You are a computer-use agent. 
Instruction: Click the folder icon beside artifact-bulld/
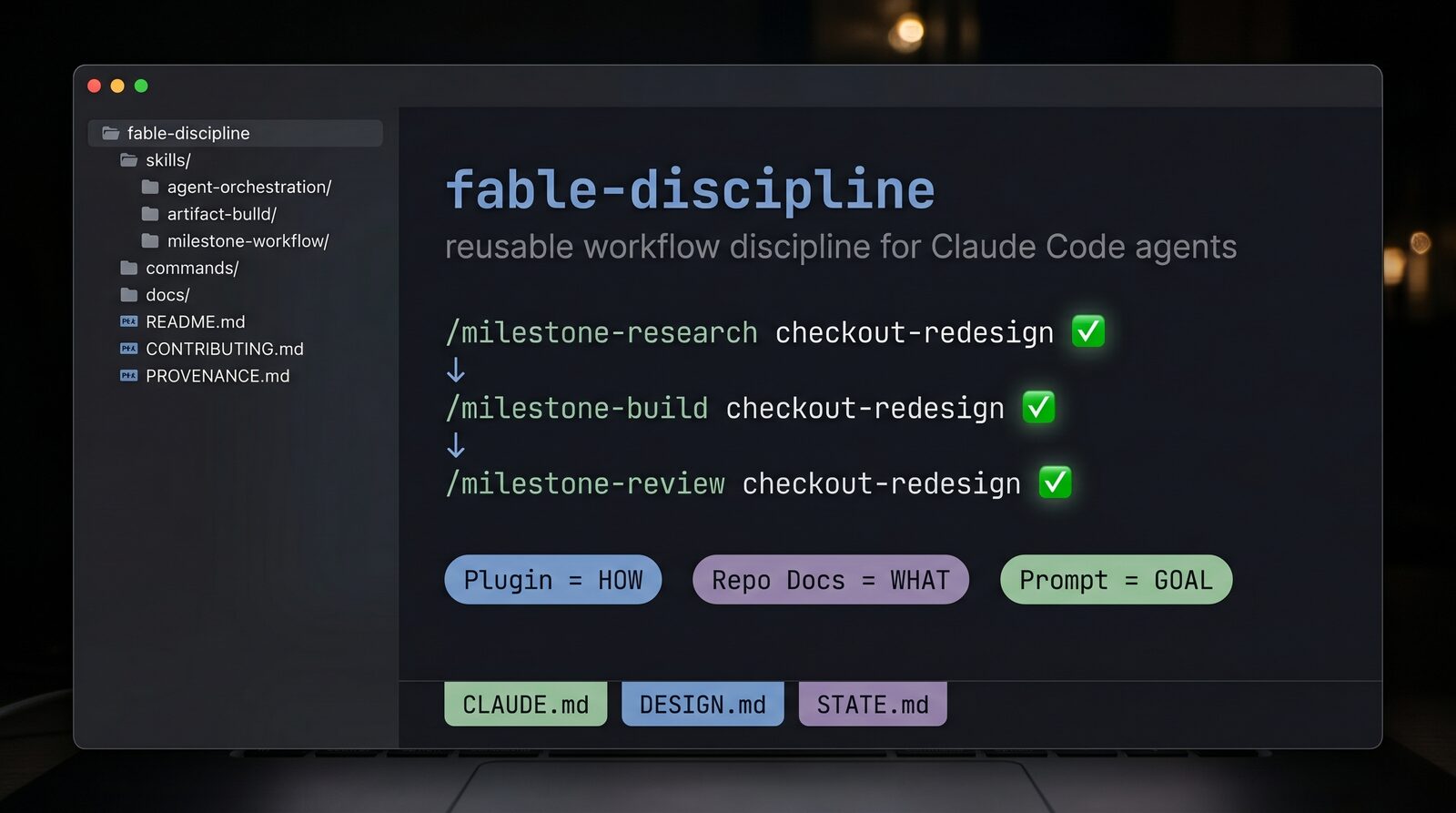coord(150,214)
